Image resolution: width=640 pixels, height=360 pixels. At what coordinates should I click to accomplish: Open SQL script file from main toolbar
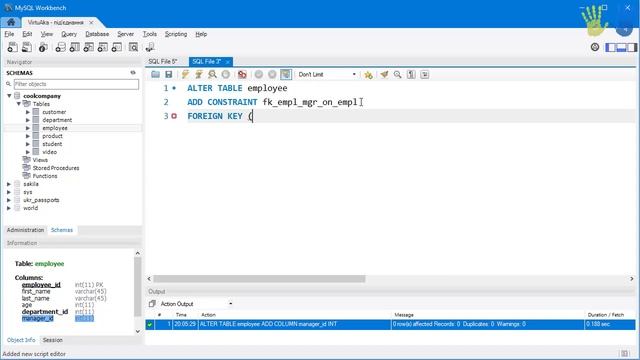pyautogui.click(x=27, y=47)
